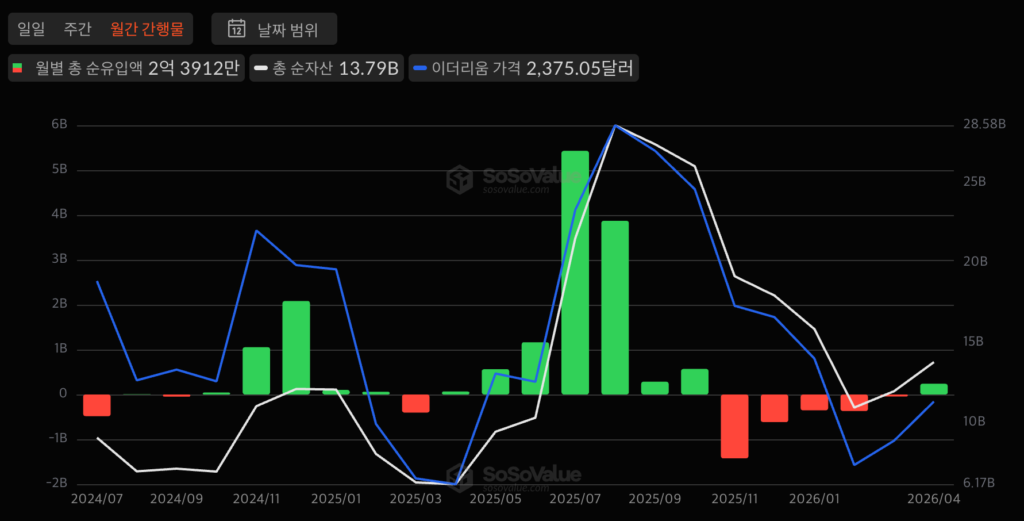This screenshot has width=1024, height=521.
Task: Click the blue line swatch for 이더리움 가격
Action: (x=422, y=68)
